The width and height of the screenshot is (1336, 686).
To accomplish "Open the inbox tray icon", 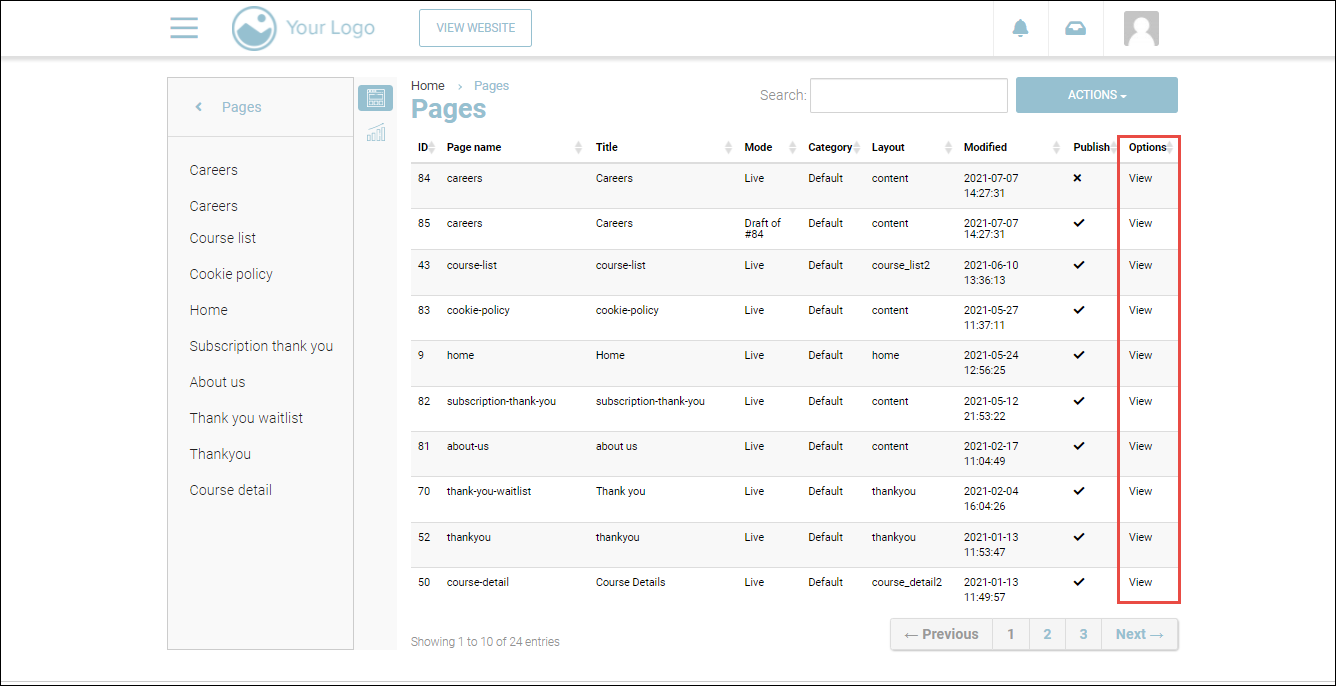I will pyautogui.click(x=1075, y=28).
